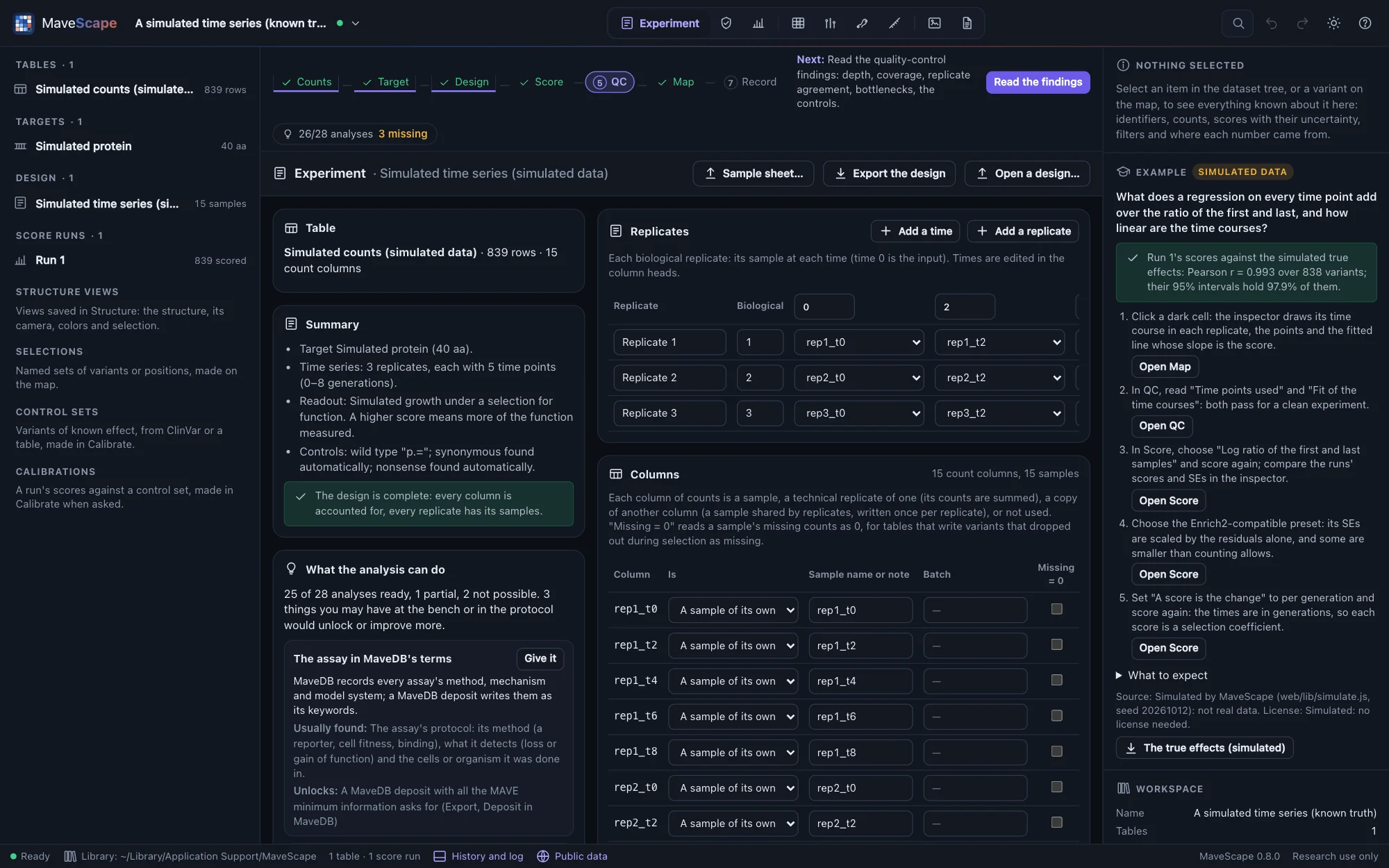Click the History and log icon
This screenshot has width=1389, height=868.
click(x=440, y=856)
